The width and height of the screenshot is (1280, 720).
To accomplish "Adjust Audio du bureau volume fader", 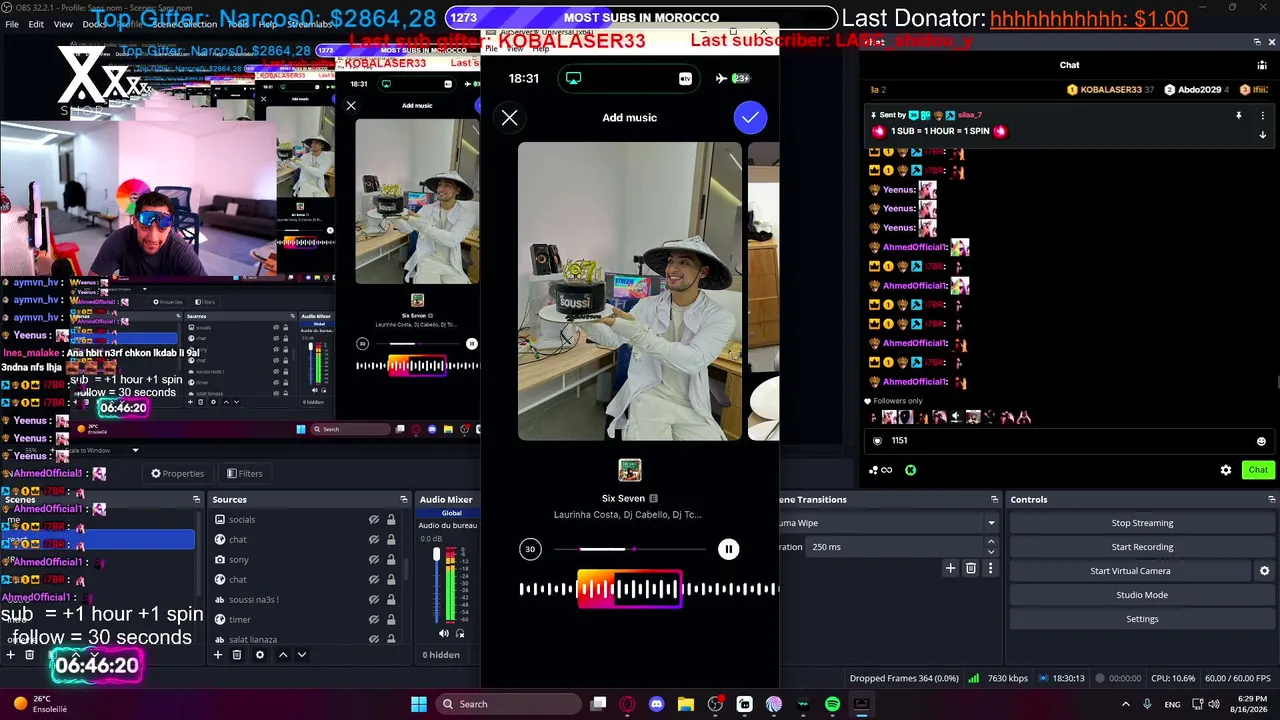I will click(x=436, y=554).
